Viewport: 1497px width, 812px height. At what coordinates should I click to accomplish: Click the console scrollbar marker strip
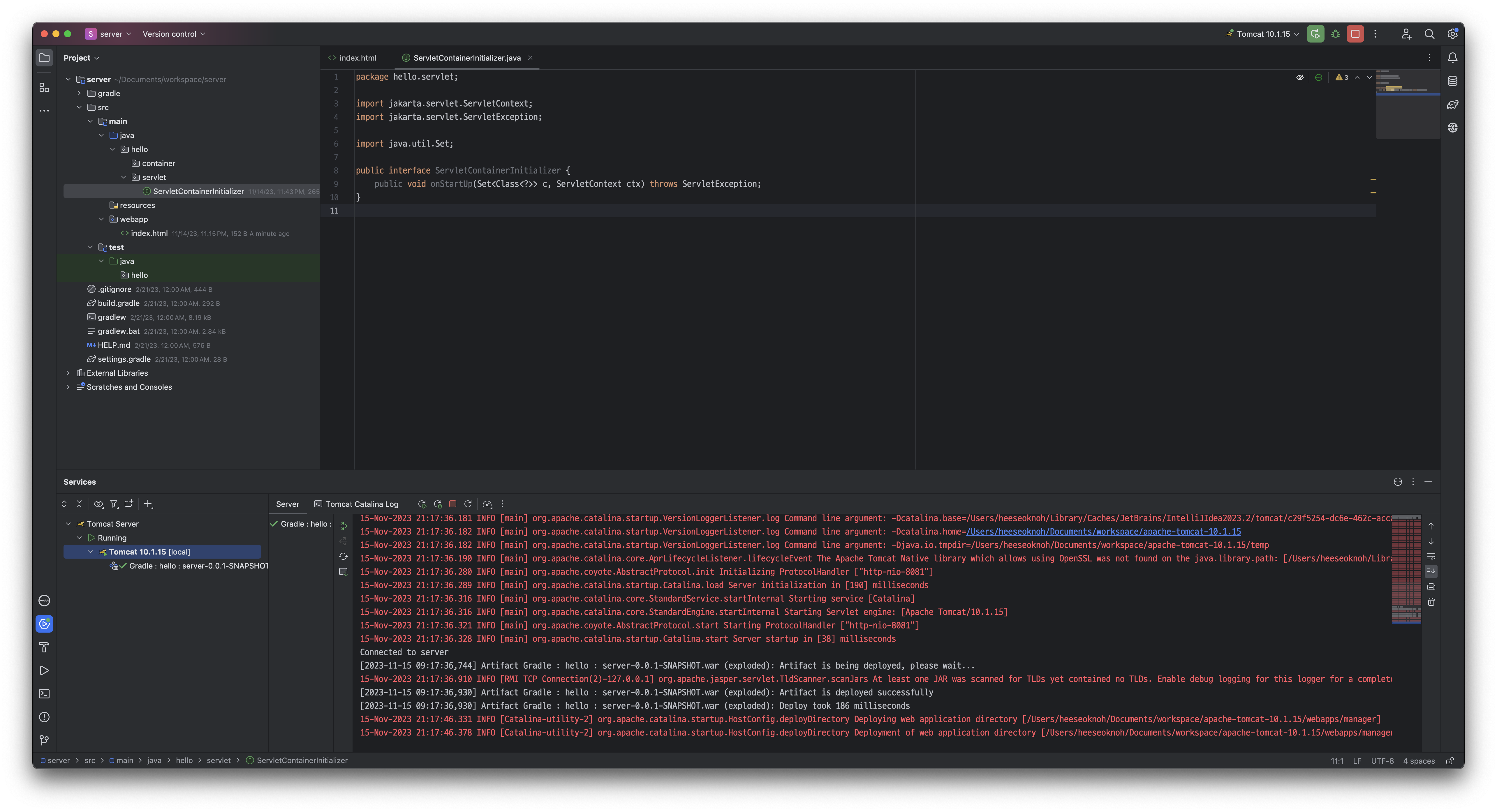(1406, 569)
